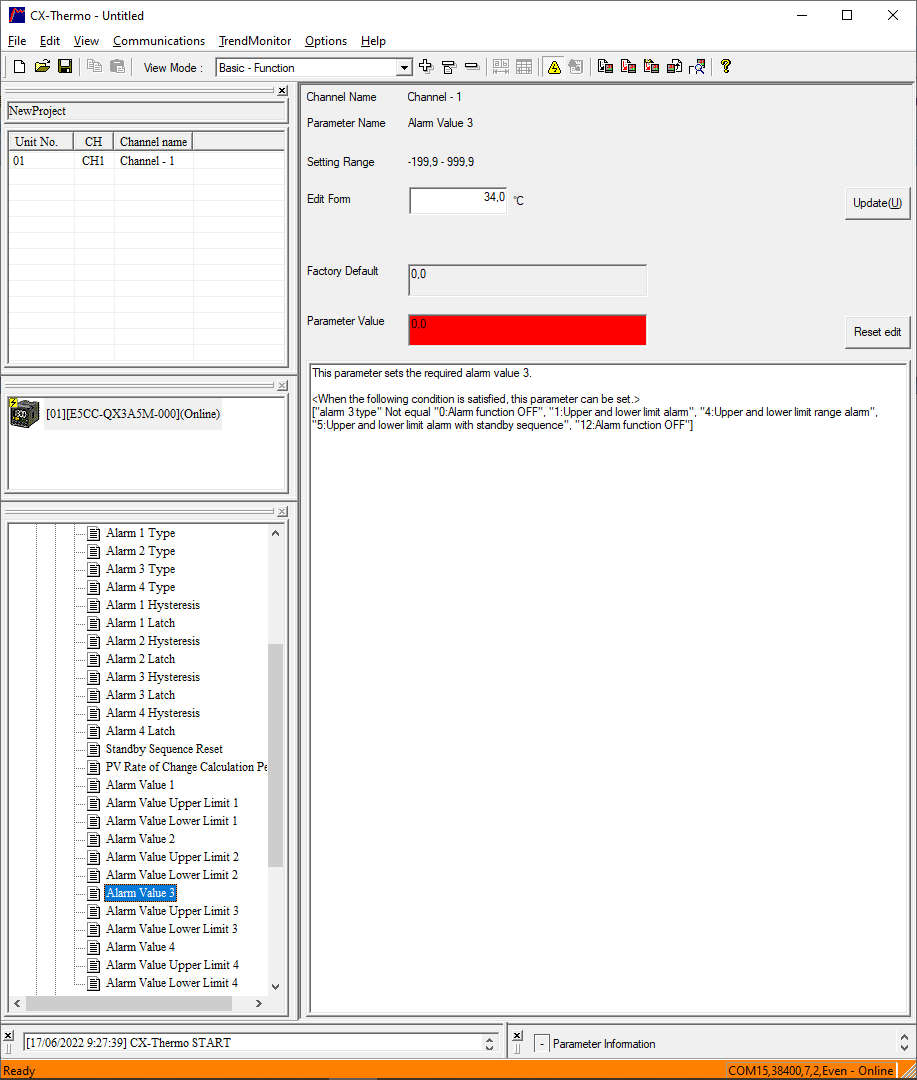Open the Communications menu

tap(158, 41)
